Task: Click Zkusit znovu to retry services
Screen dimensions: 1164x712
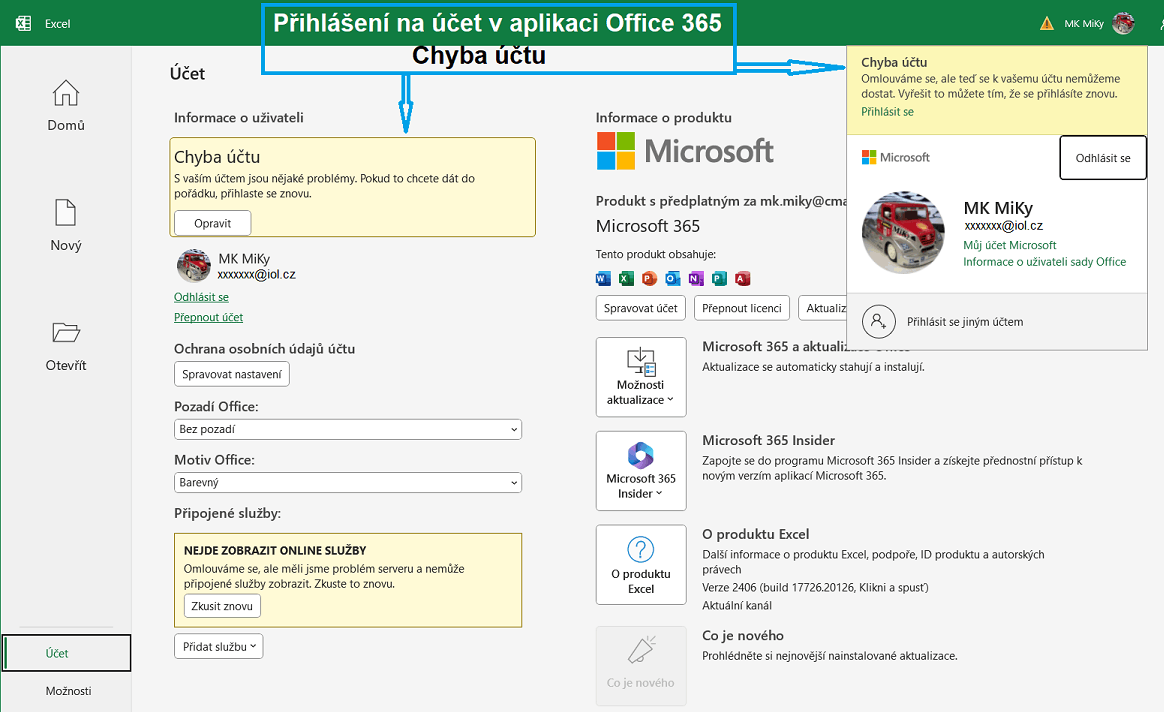Action: coord(222,606)
